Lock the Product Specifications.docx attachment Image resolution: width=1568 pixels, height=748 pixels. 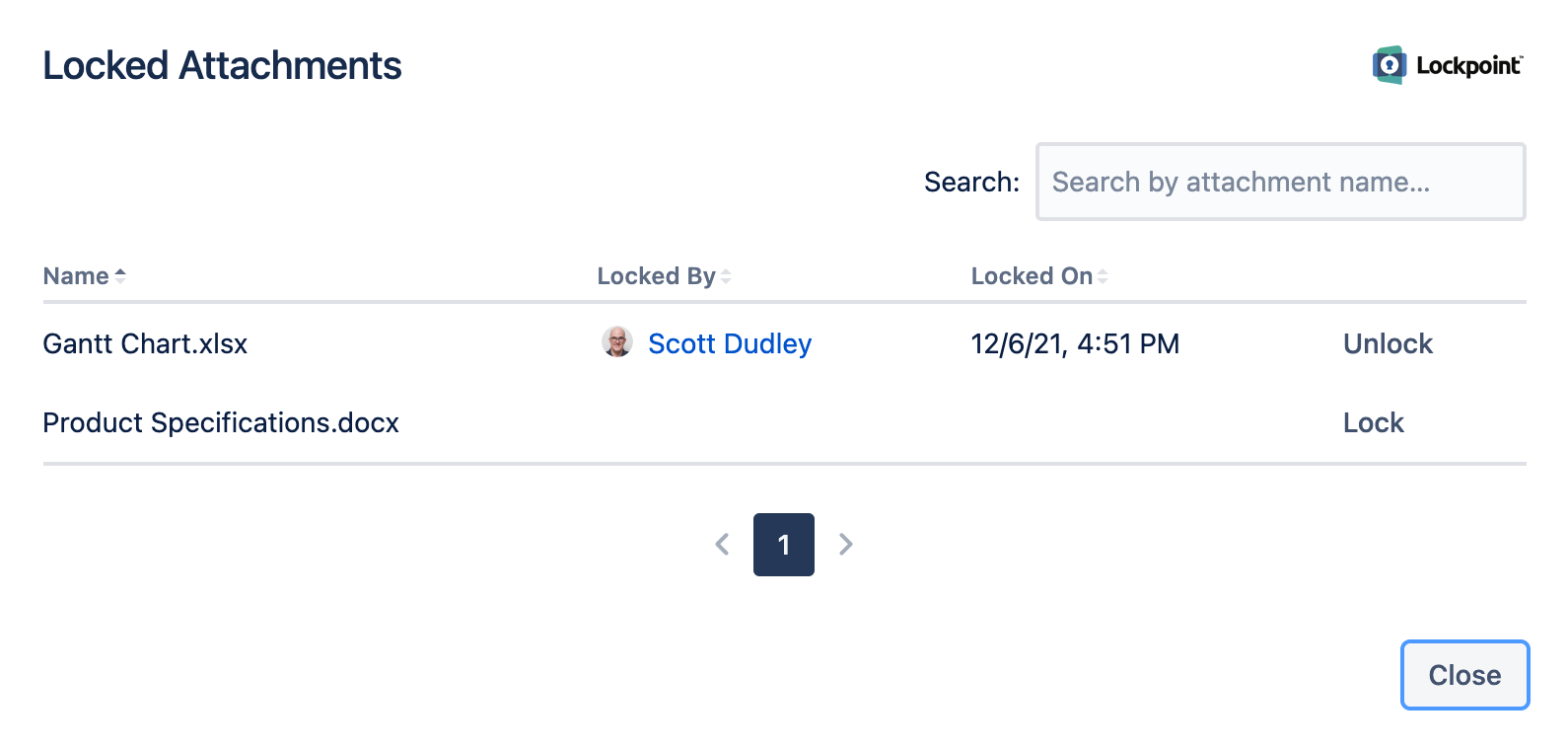(1373, 422)
